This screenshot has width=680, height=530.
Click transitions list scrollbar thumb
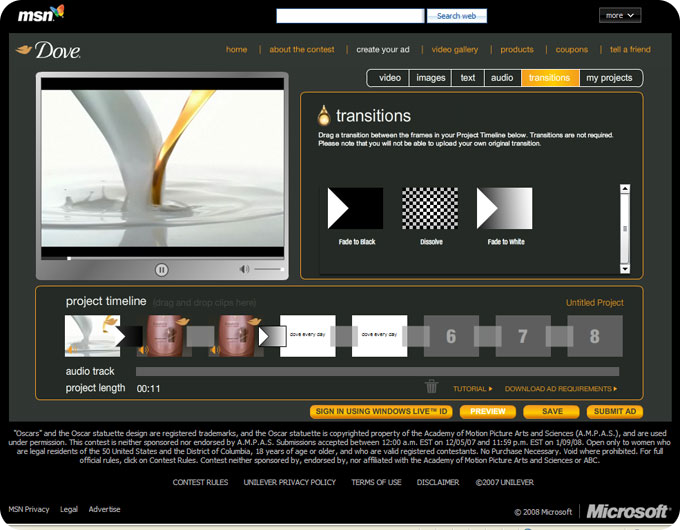pos(625,229)
